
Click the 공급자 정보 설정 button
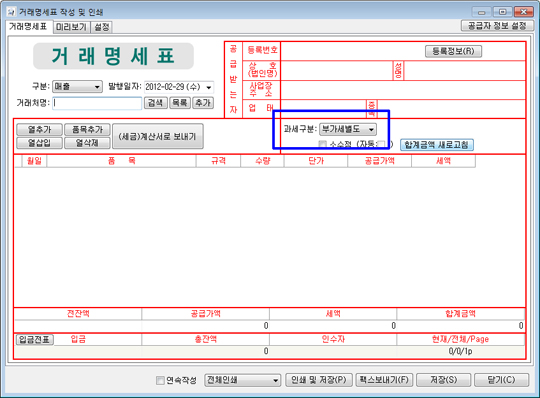[x=497, y=25]
